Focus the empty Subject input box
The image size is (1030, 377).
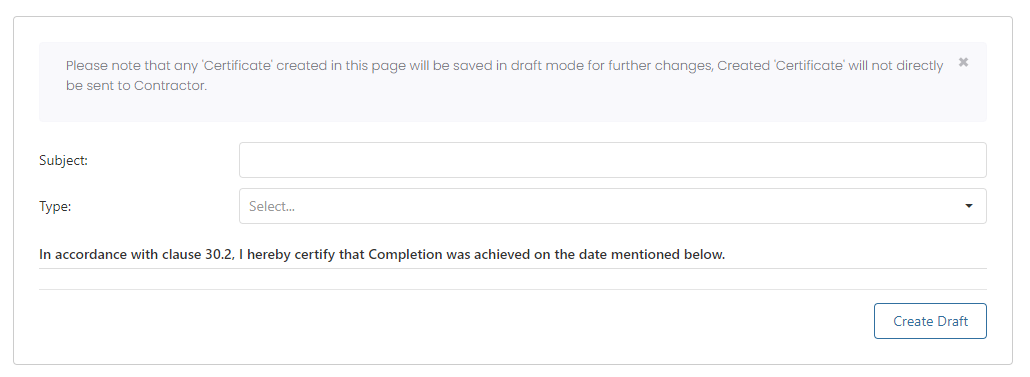tap(612, 160)
